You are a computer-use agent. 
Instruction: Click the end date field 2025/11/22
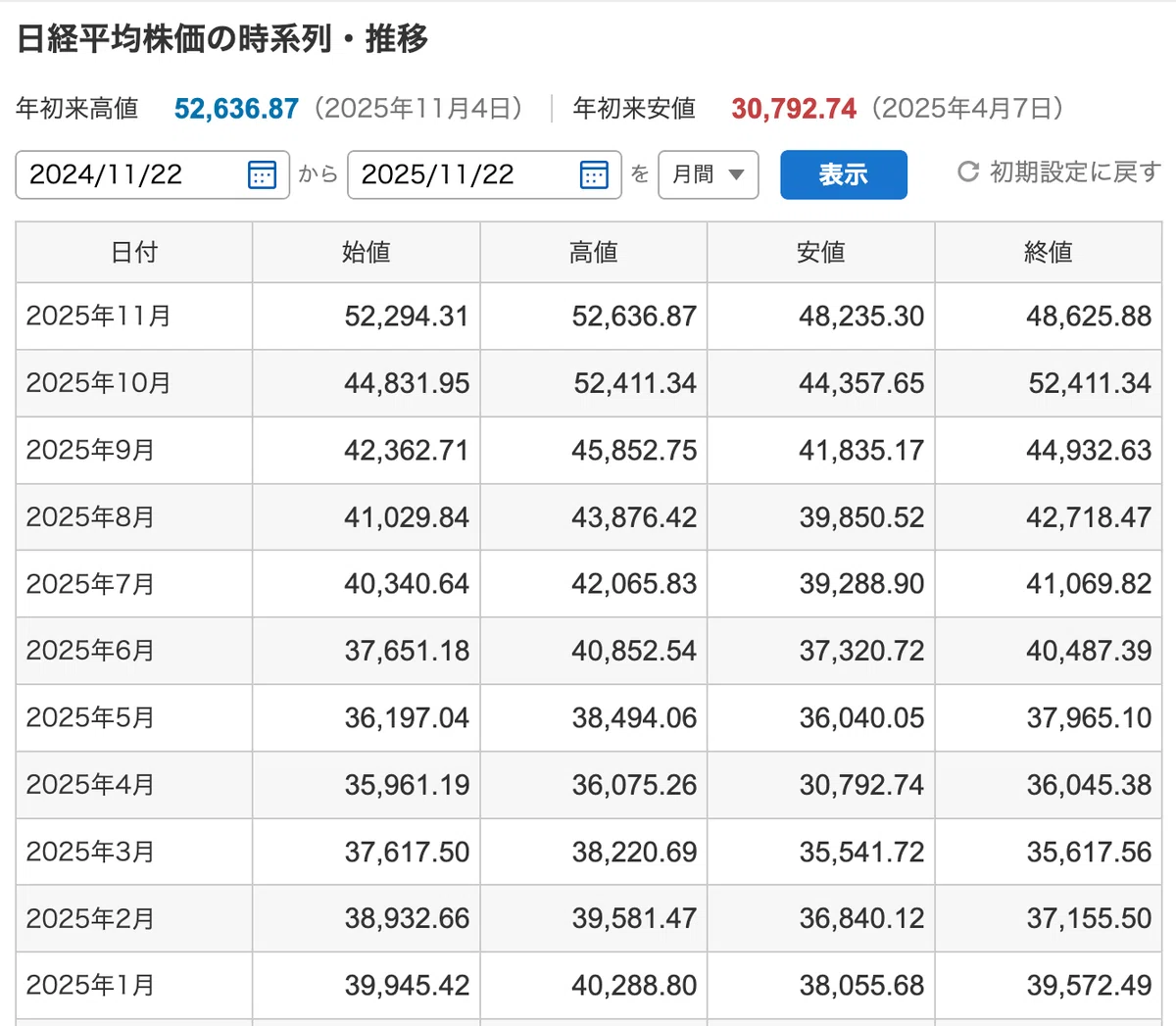point(484,175)
